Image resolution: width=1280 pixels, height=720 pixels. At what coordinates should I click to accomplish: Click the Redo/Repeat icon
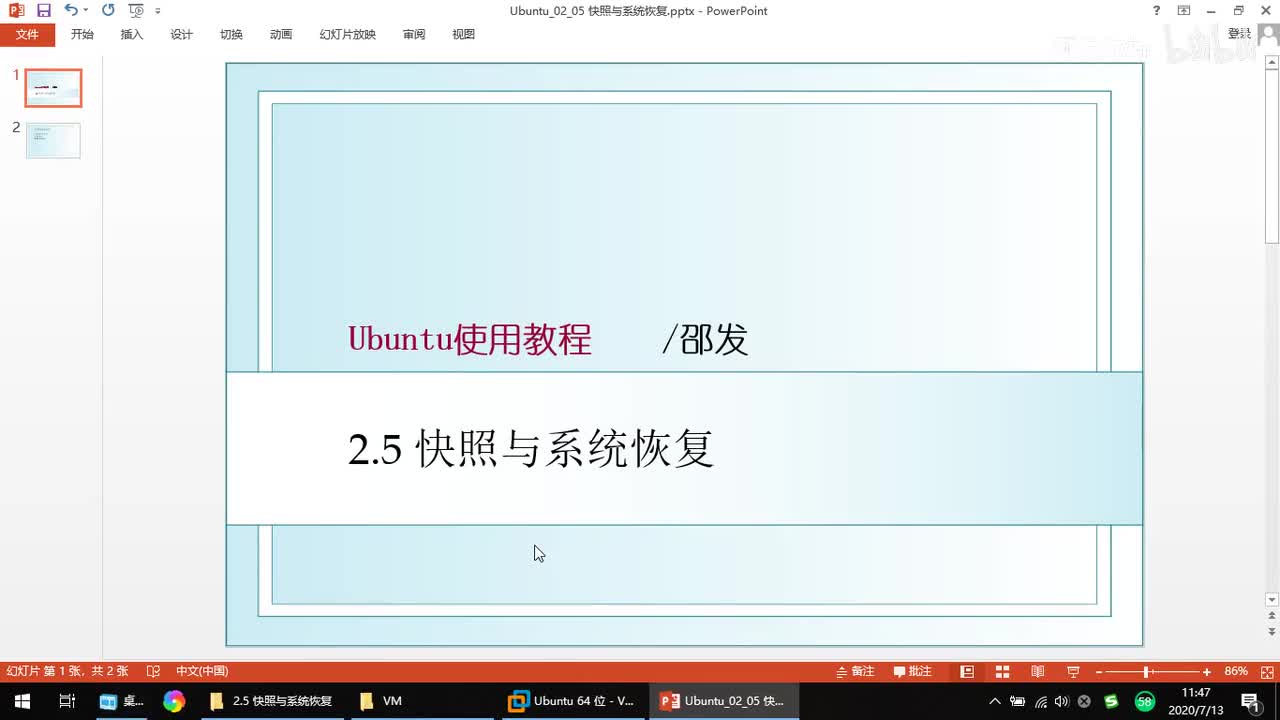pyautogui.click(x=108, y=10)
